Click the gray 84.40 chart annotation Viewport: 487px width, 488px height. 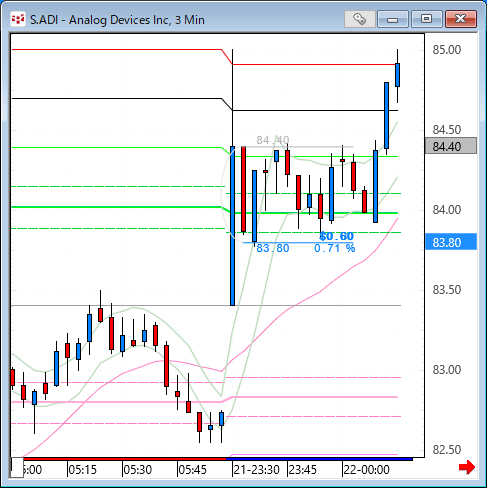273,140
